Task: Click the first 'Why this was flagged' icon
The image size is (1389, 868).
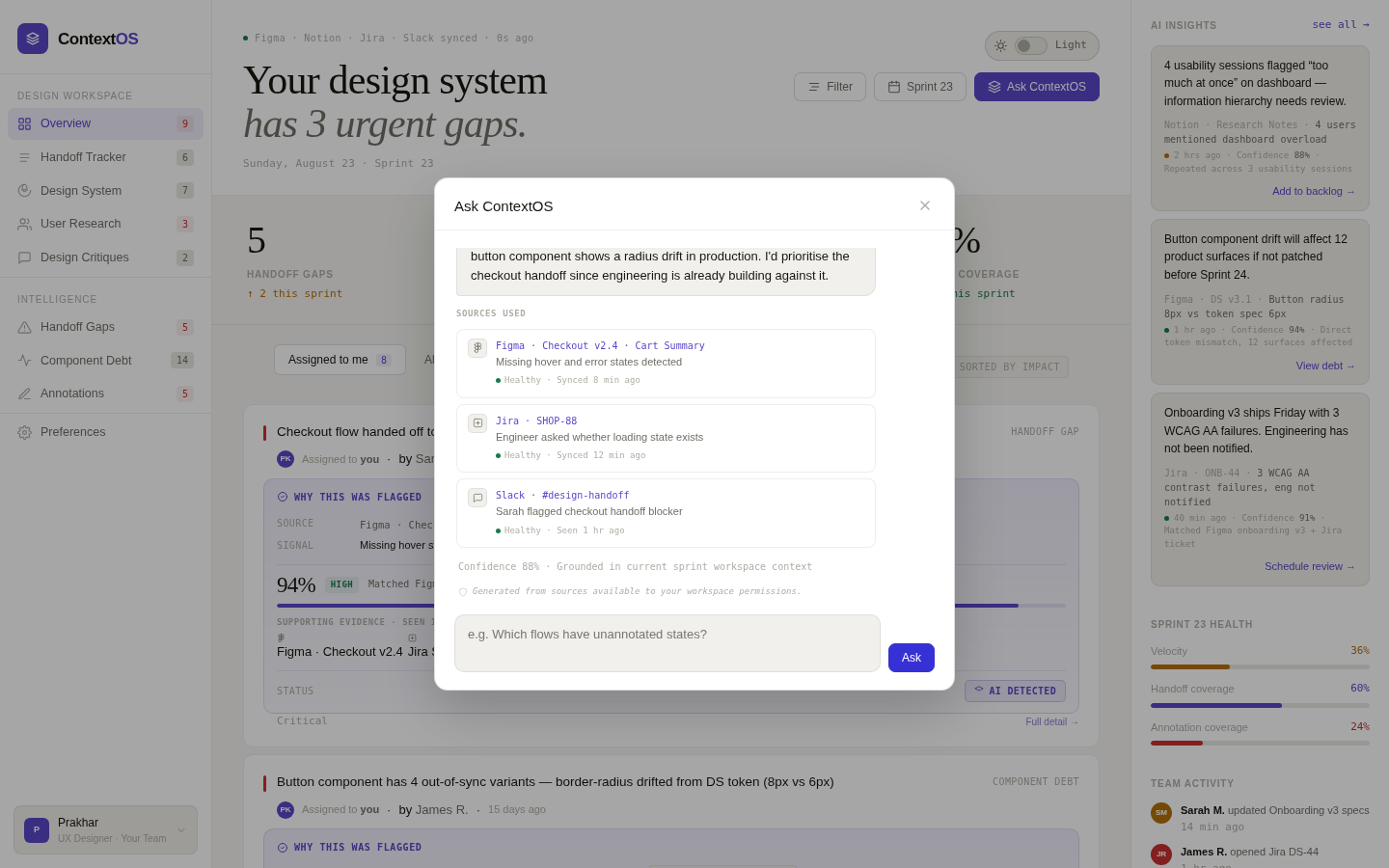Action: point(283,497)
